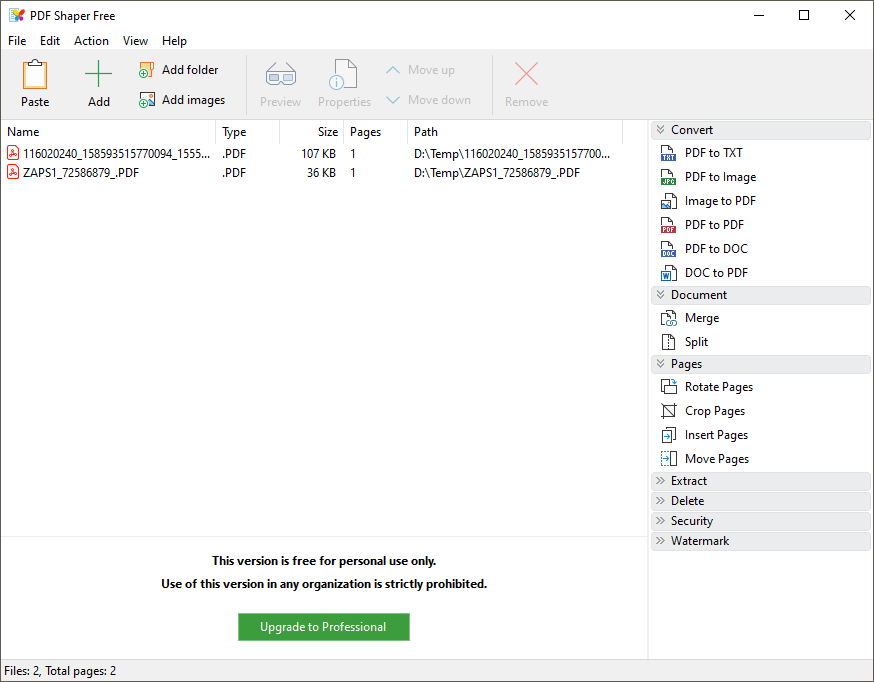Click the Upgrade to Professional button
Image resolution: width=874 pixels, height=682 pixels.
coord(323,627)
